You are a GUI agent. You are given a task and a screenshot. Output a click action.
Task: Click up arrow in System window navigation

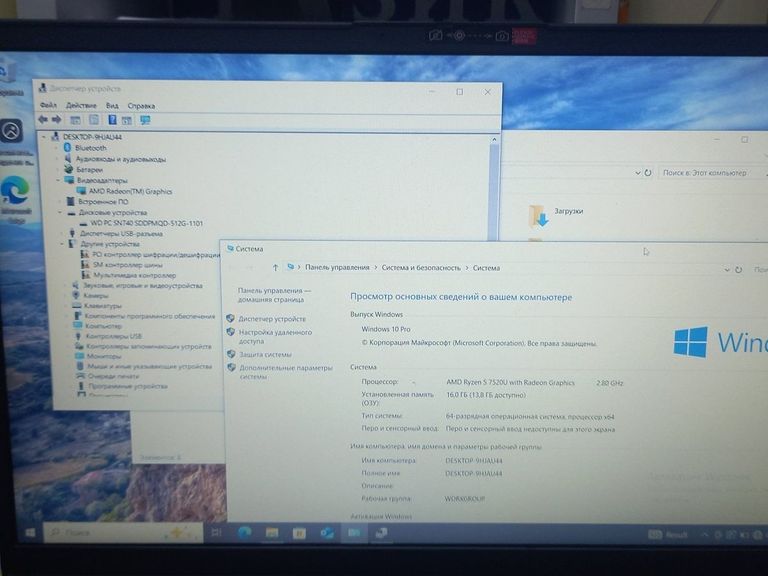(275, 267)
